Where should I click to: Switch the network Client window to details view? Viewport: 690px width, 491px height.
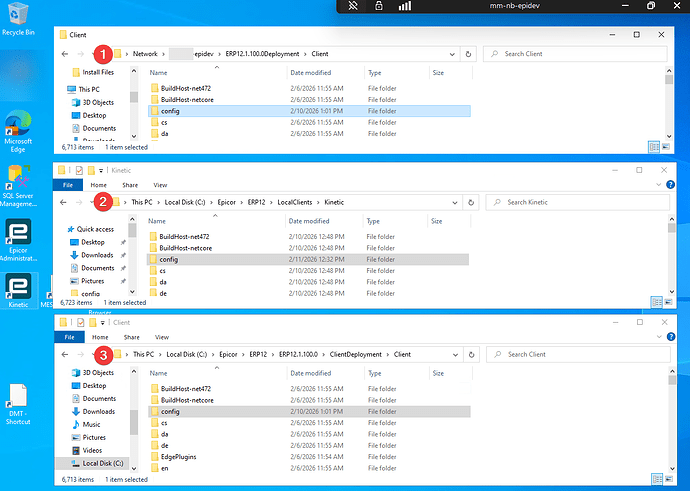click(654, 147)
